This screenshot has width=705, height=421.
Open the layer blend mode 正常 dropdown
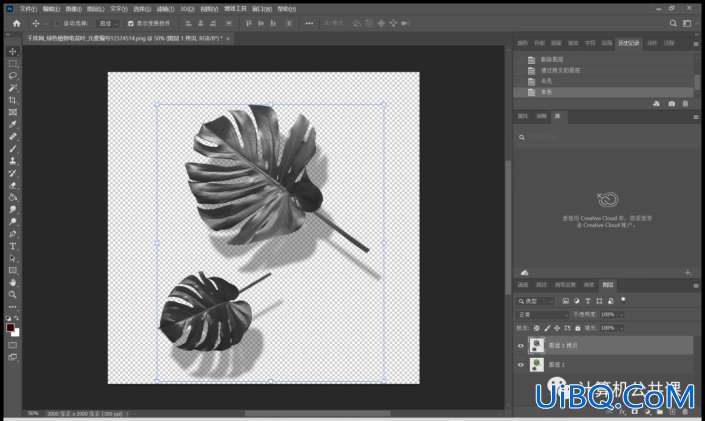click(543, 315)
